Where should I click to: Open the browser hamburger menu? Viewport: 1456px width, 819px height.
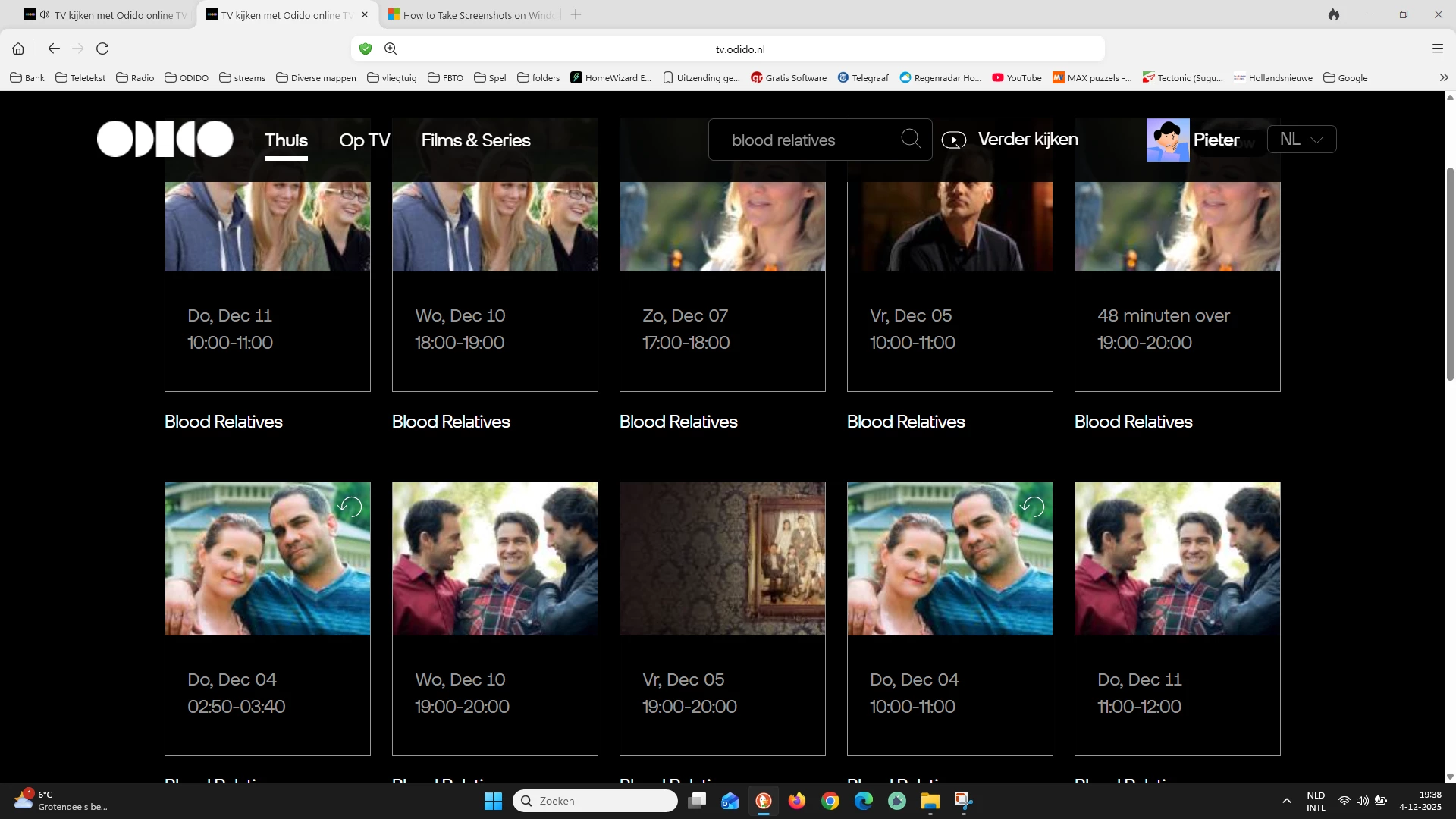[x=1437, y=49]
